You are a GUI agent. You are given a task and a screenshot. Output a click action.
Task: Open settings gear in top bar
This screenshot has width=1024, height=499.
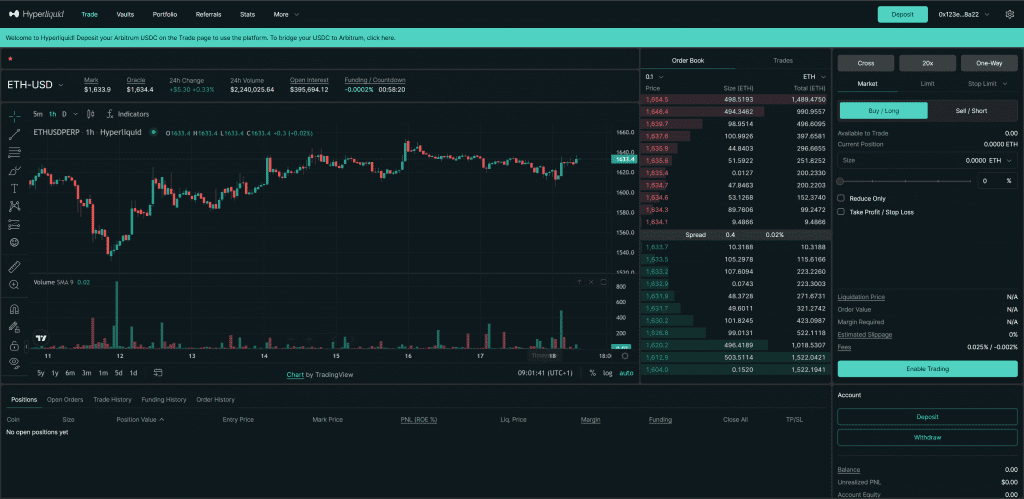tap(1009, 15)
